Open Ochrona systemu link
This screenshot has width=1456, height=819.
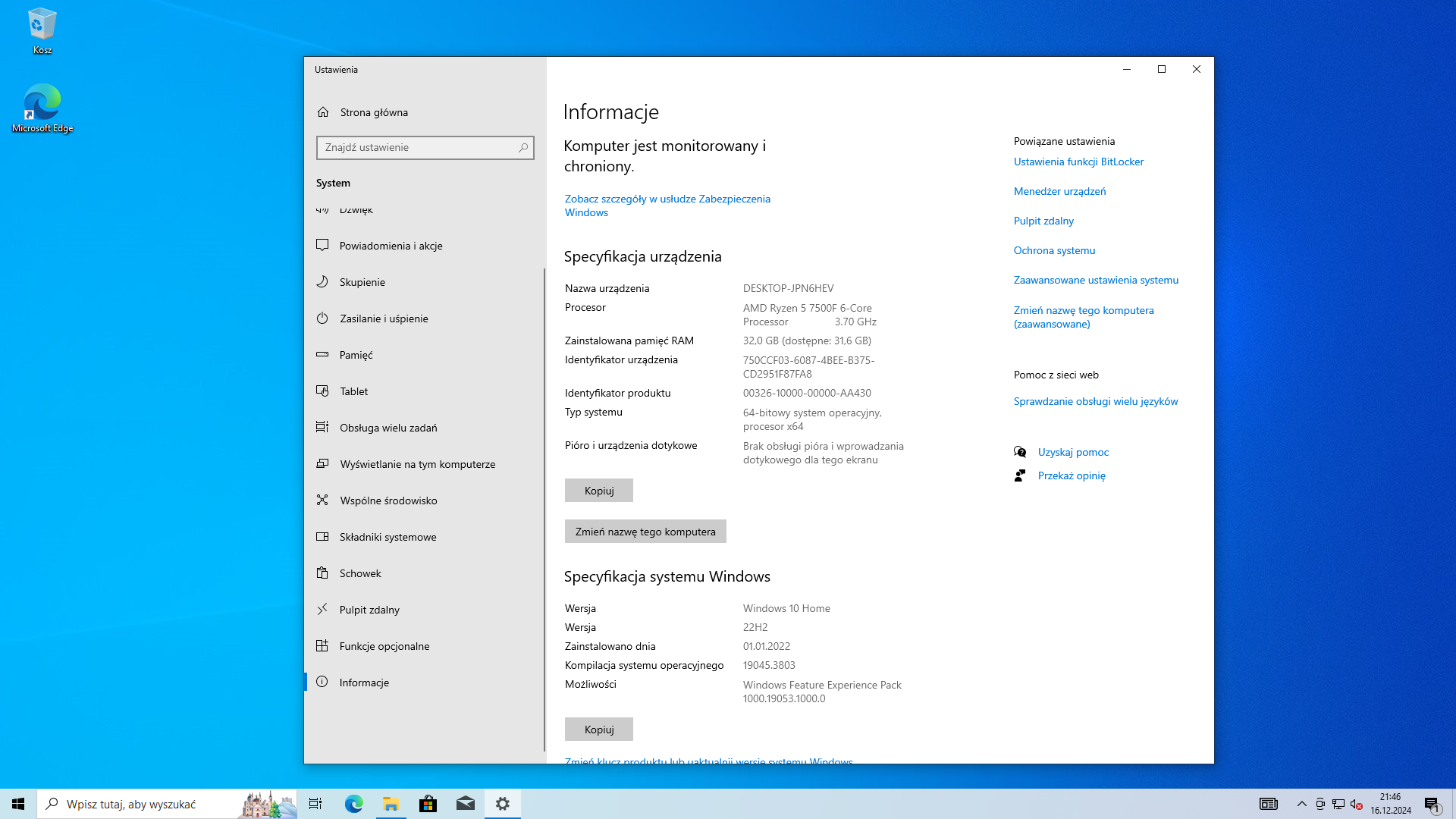[x=1054, y=250]
